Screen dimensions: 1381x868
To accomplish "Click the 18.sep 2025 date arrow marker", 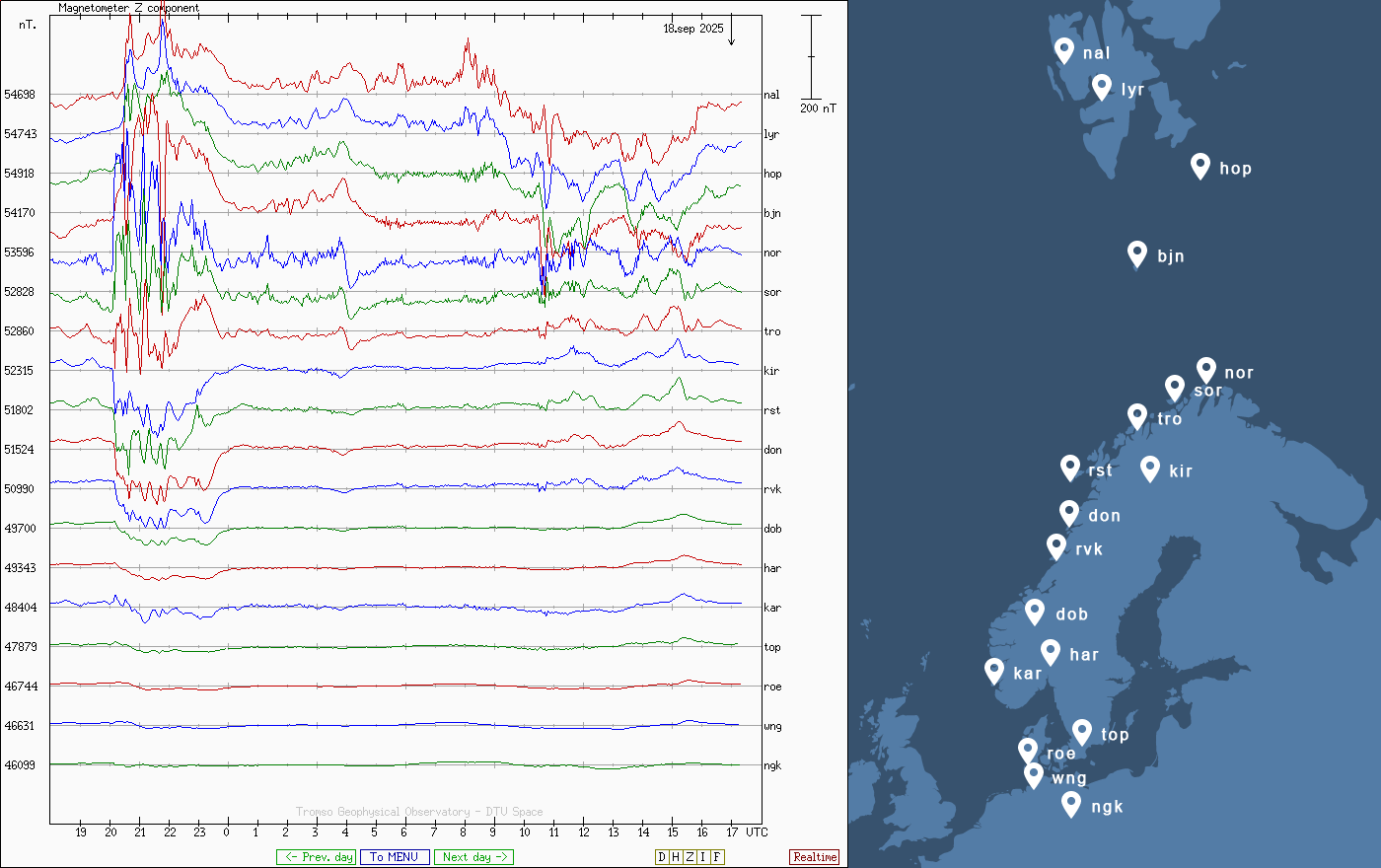I will 732,34.
